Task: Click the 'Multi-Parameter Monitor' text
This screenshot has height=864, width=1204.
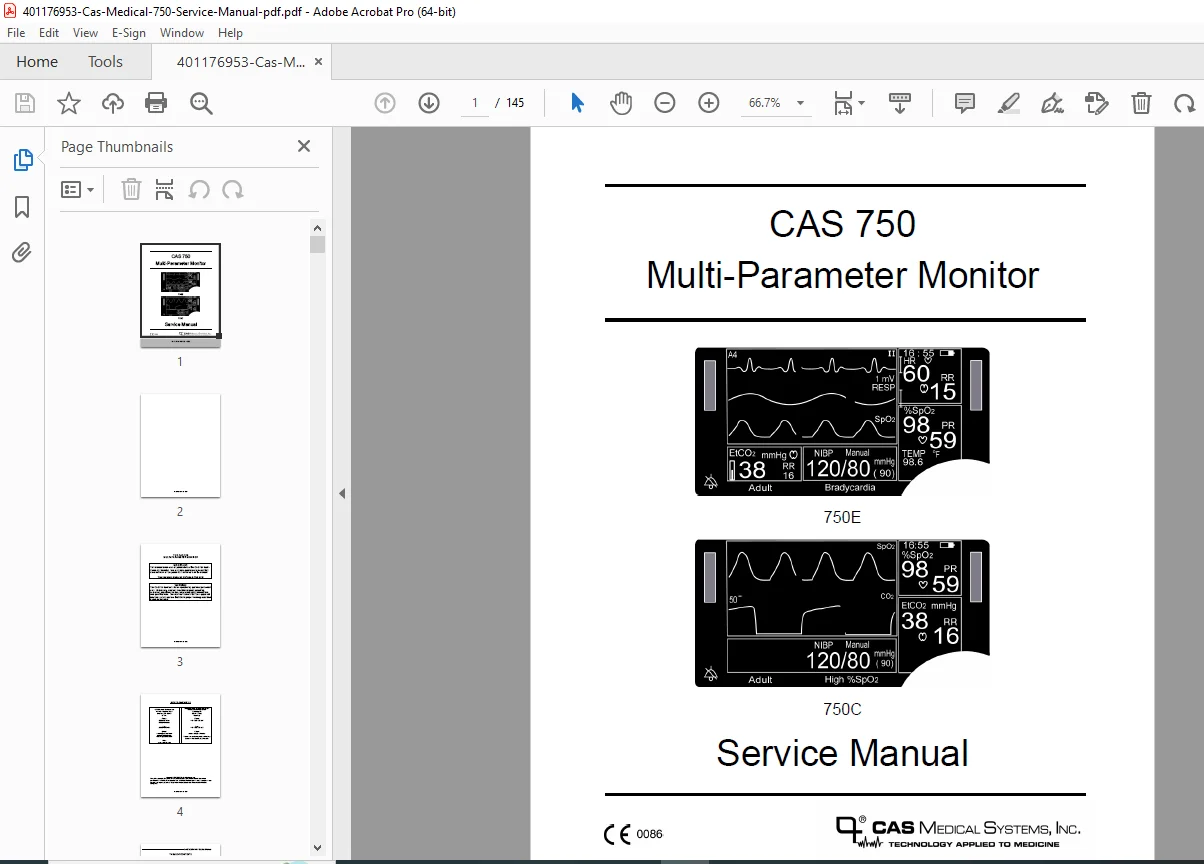Action: pos(842,275)
